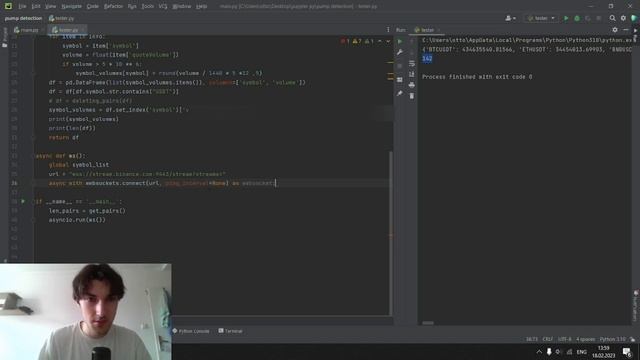Click the error count indicator in editor
Screen dimensions: 640x360
coord(345,41)
